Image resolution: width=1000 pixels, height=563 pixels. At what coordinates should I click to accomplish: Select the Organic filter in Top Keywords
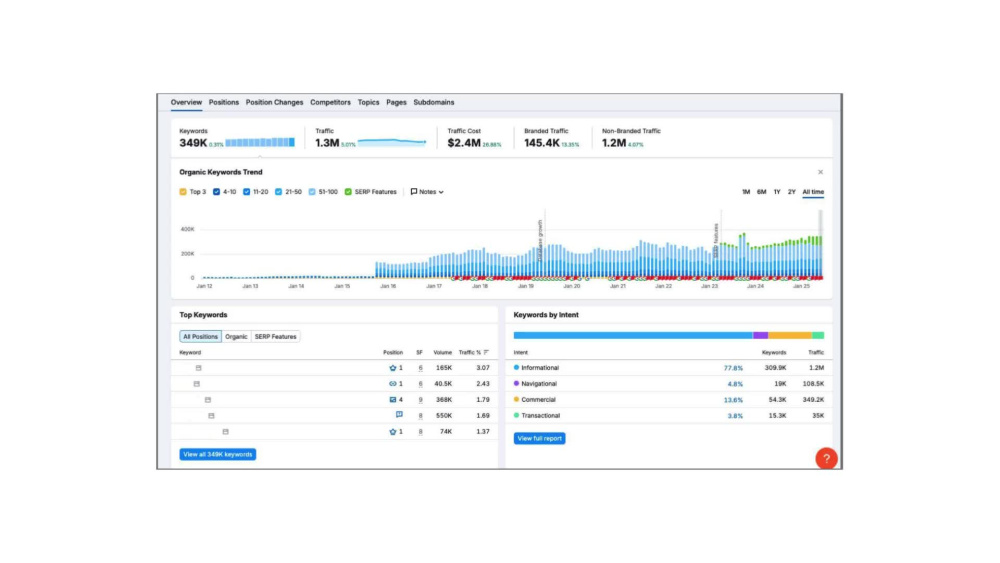pos(236,336)
